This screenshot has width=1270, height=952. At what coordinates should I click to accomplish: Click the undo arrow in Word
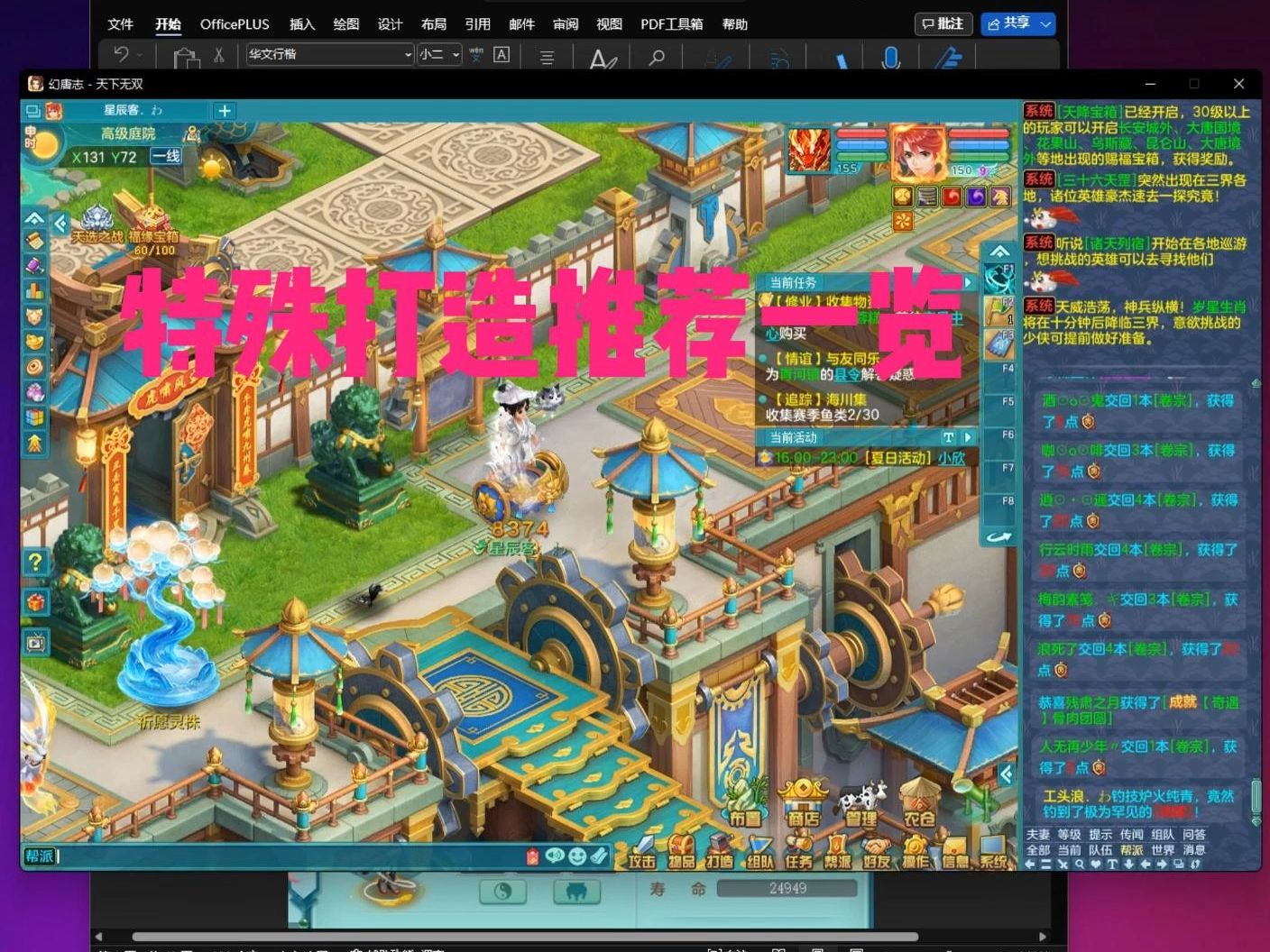tap(121, 55)
